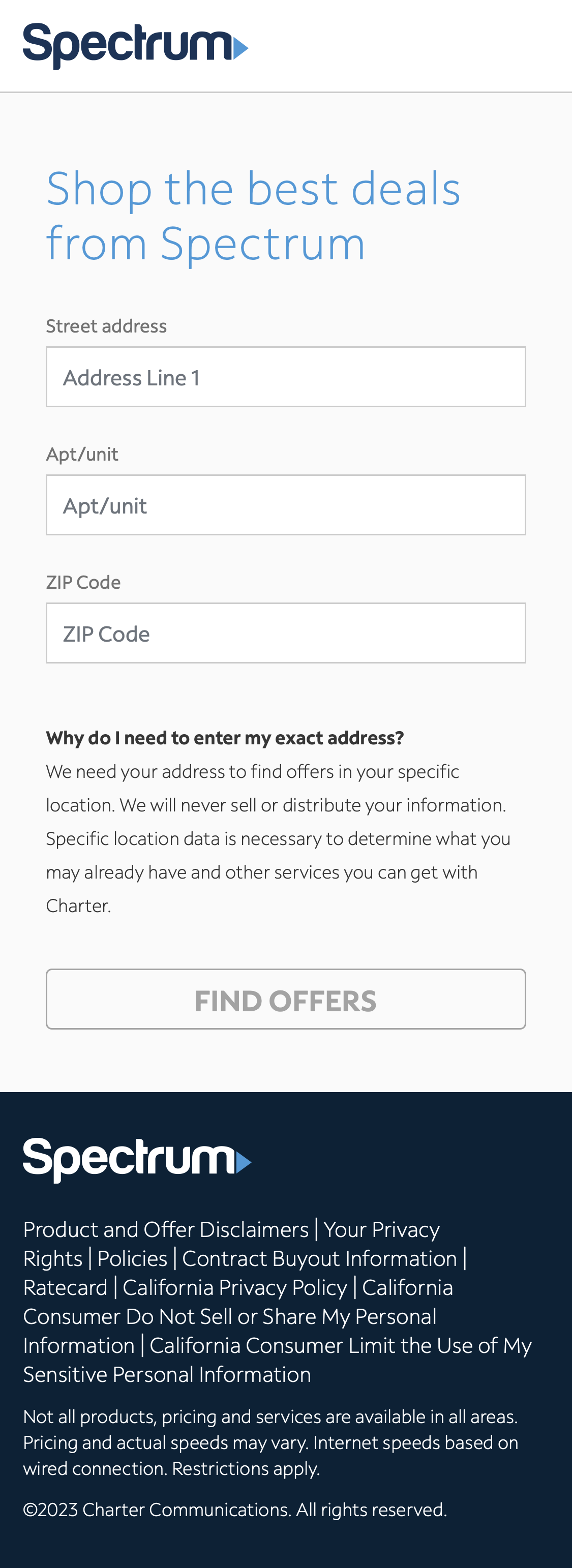Click the Street address input field
This screenshot has height=1568, width=572.
pyautogui.click(x=286, y=376)
